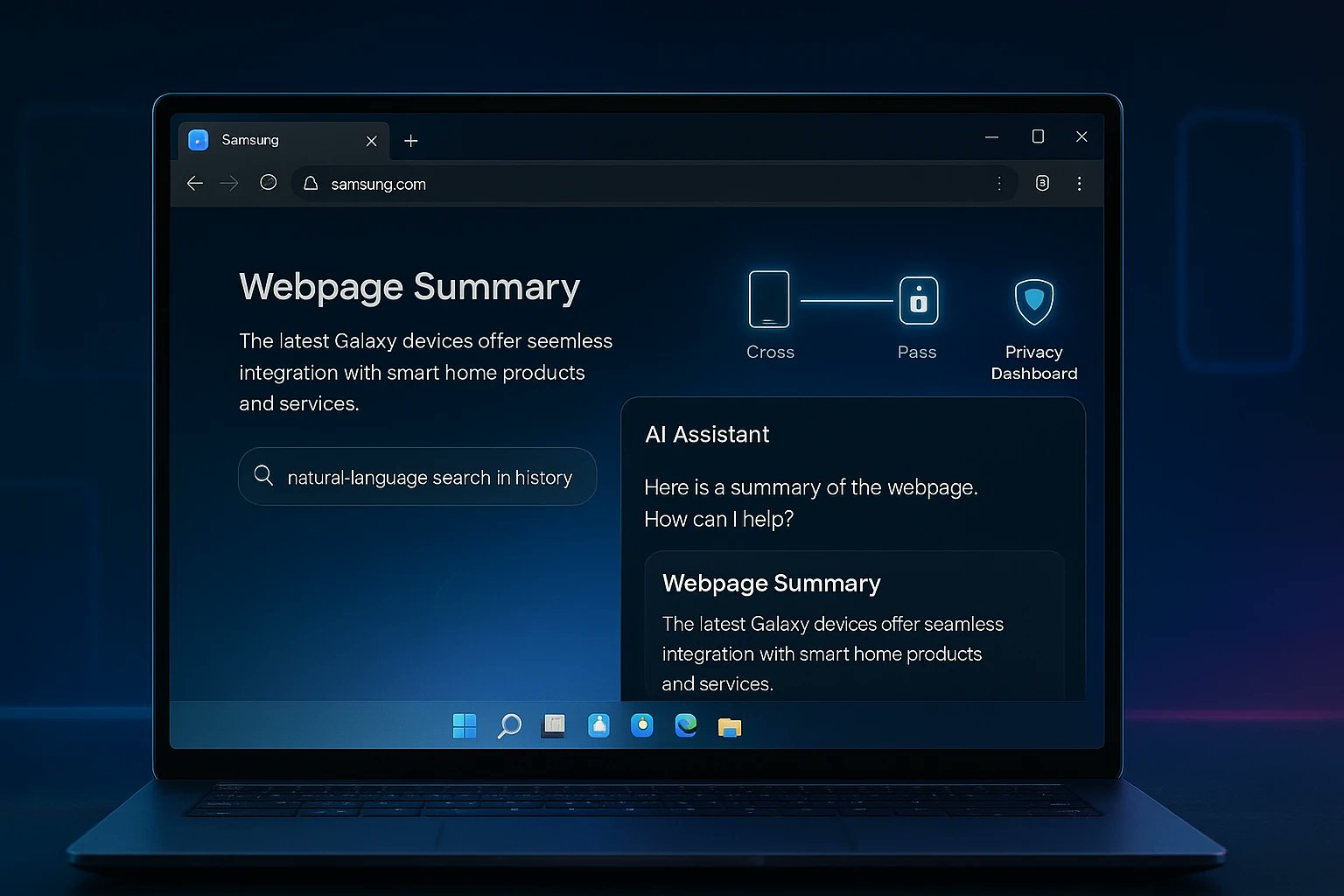Open the Pass lock icon
Screen dimensions: 1344x896
coord(918,300)
